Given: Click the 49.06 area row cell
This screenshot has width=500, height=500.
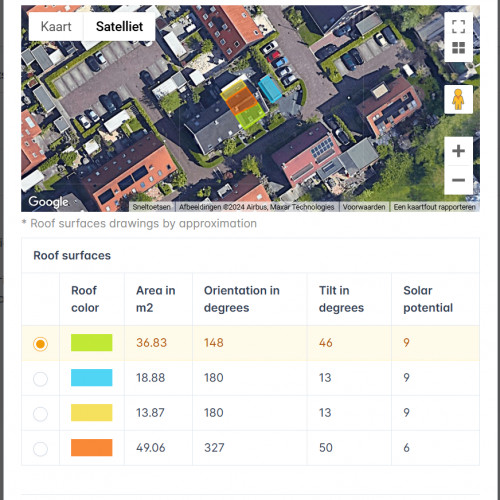Looking at the screenshot, I should (x=158, y=448).
